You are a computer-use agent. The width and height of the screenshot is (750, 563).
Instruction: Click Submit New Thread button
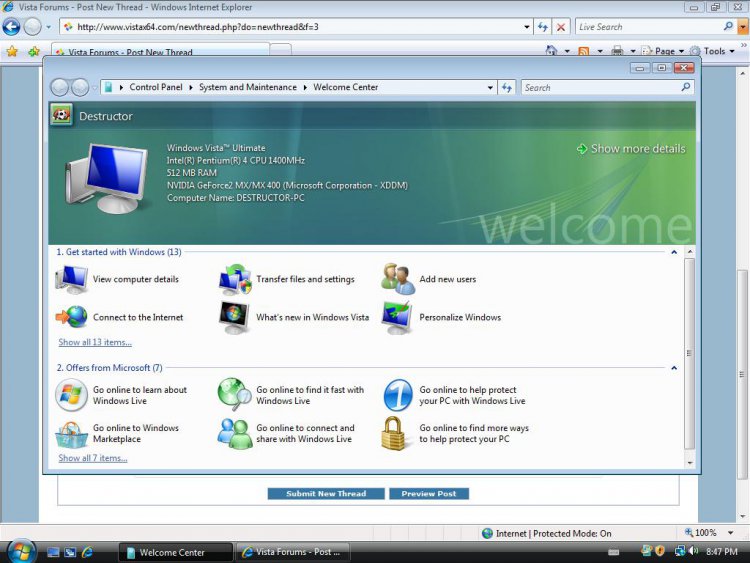[326, 494]
